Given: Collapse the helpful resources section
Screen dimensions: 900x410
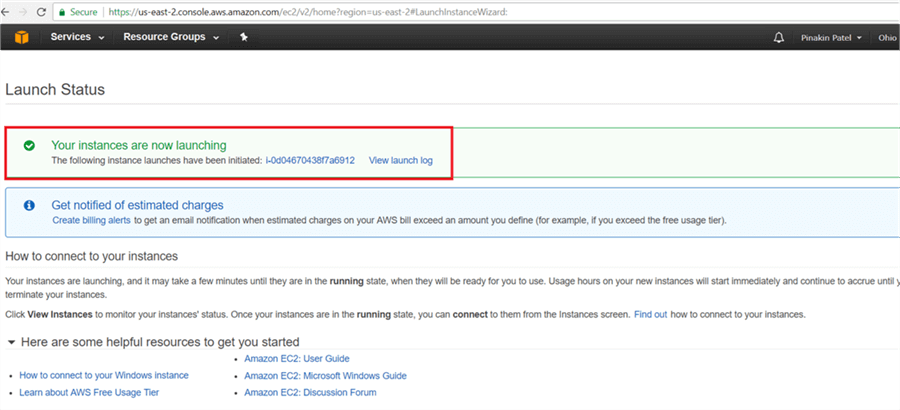Looking at the screenshot, I should (x=11, y=342).
